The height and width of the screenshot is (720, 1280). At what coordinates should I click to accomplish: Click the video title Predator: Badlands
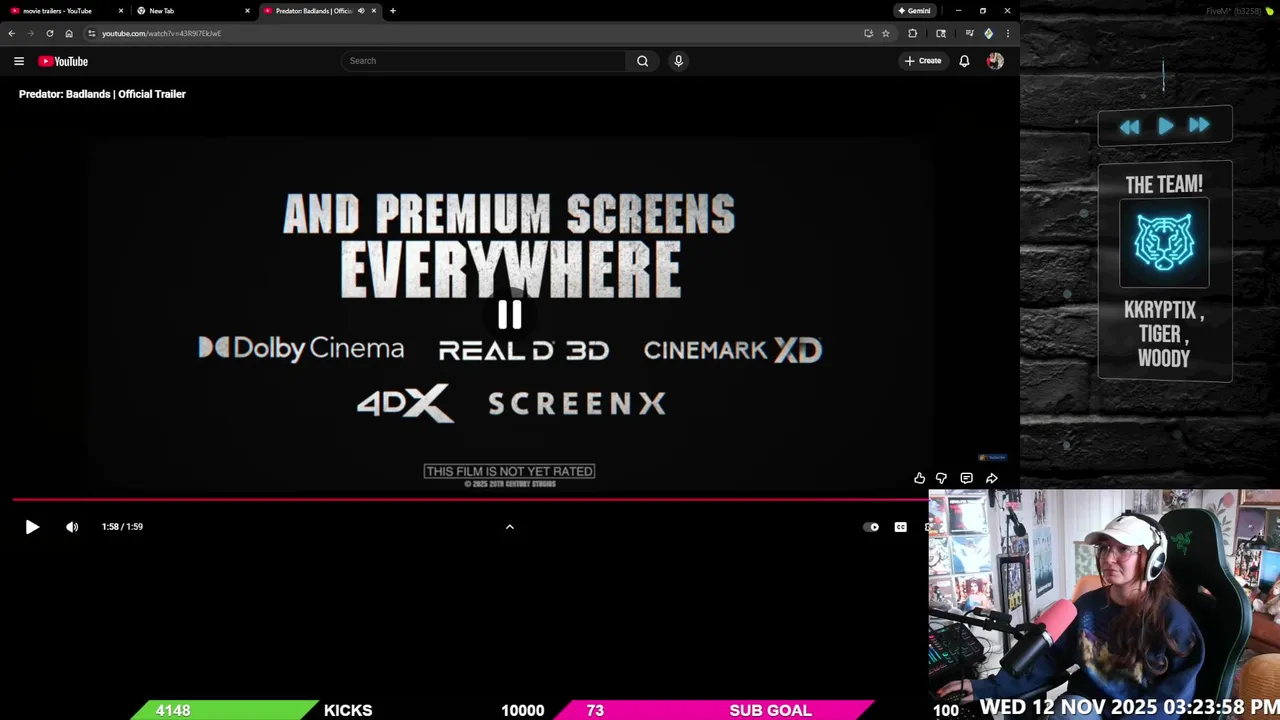102,94
